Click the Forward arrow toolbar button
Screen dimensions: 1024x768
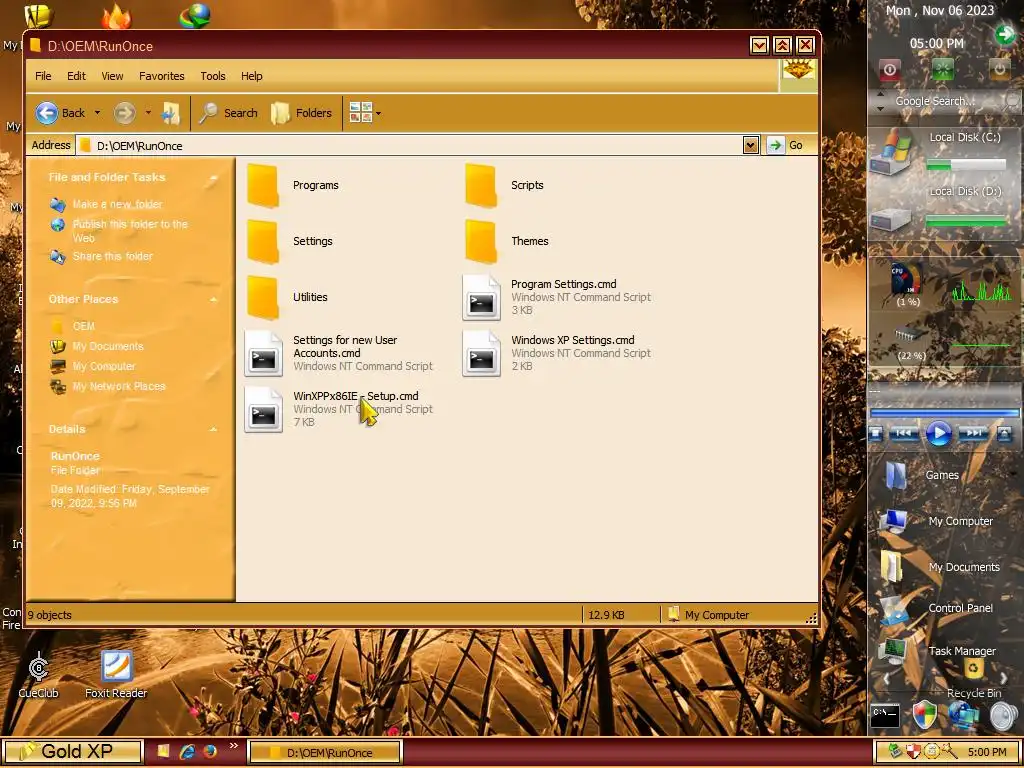click(x=124, y=113)
